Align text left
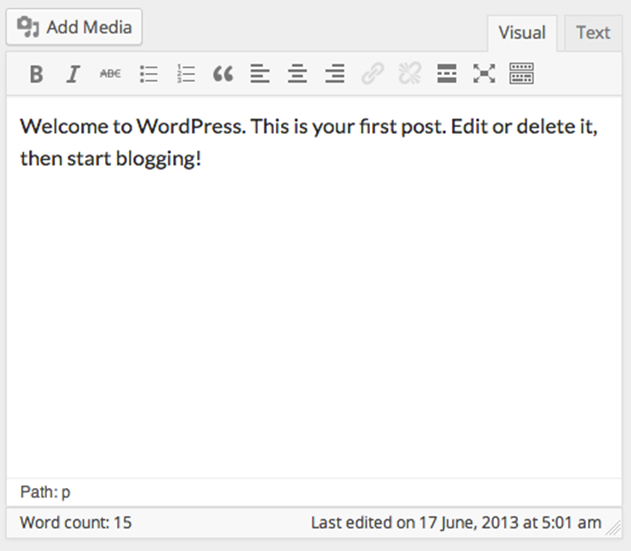This screenshot has height=551, width=631. click(260, 74)
